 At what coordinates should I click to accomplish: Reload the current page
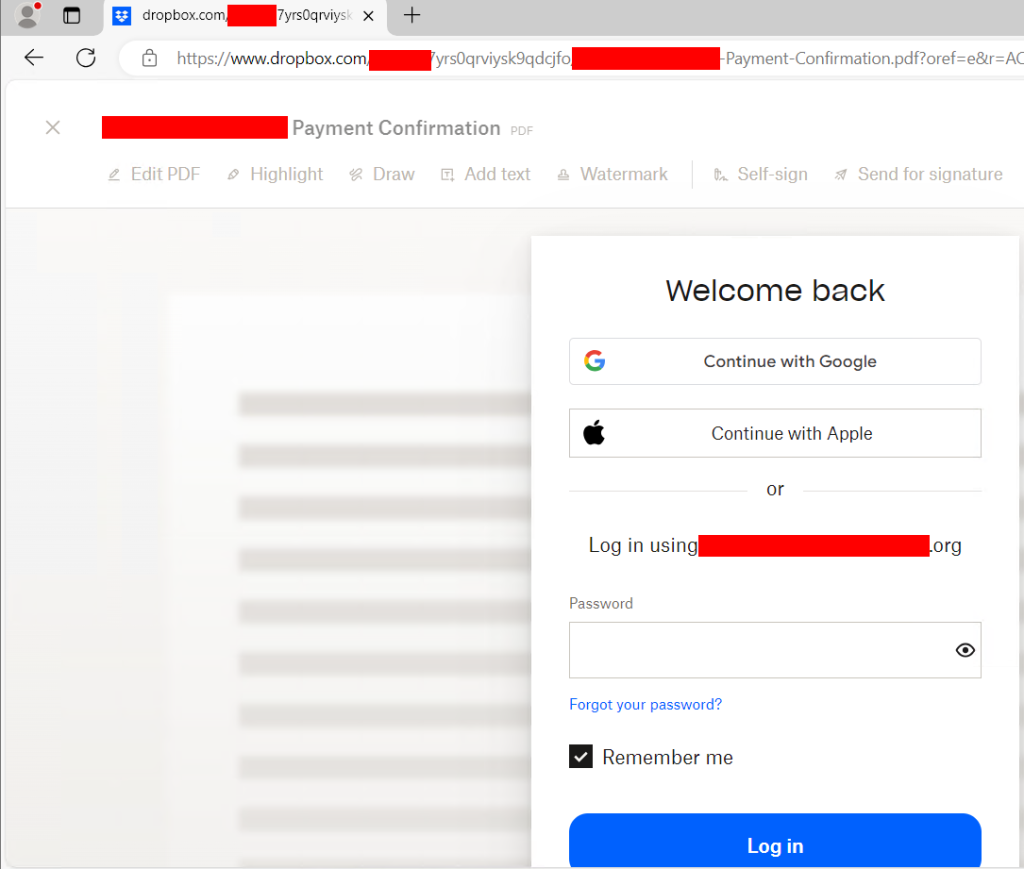point(86,58)
